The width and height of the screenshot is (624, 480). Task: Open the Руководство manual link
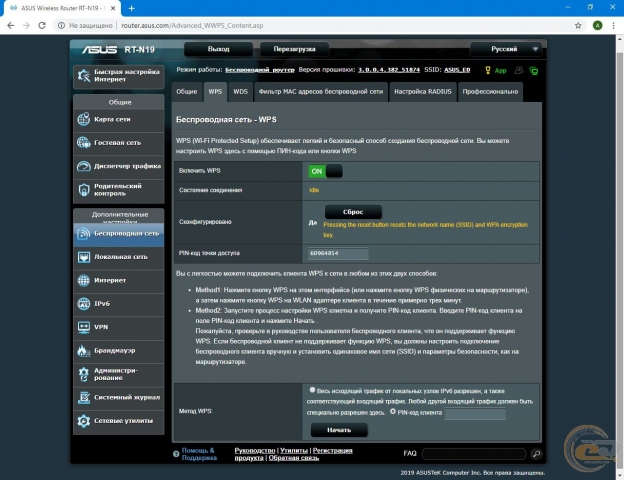pos(255,451)
